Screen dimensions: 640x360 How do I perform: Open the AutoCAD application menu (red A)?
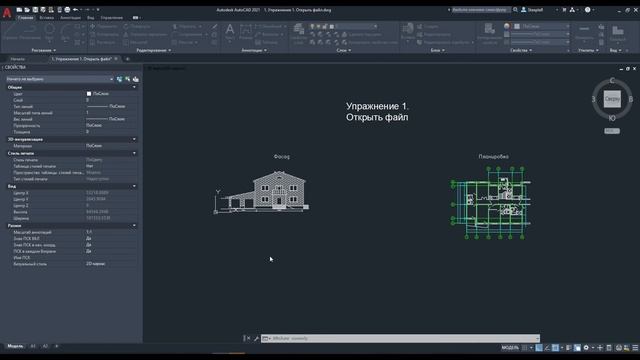(7, 13)
